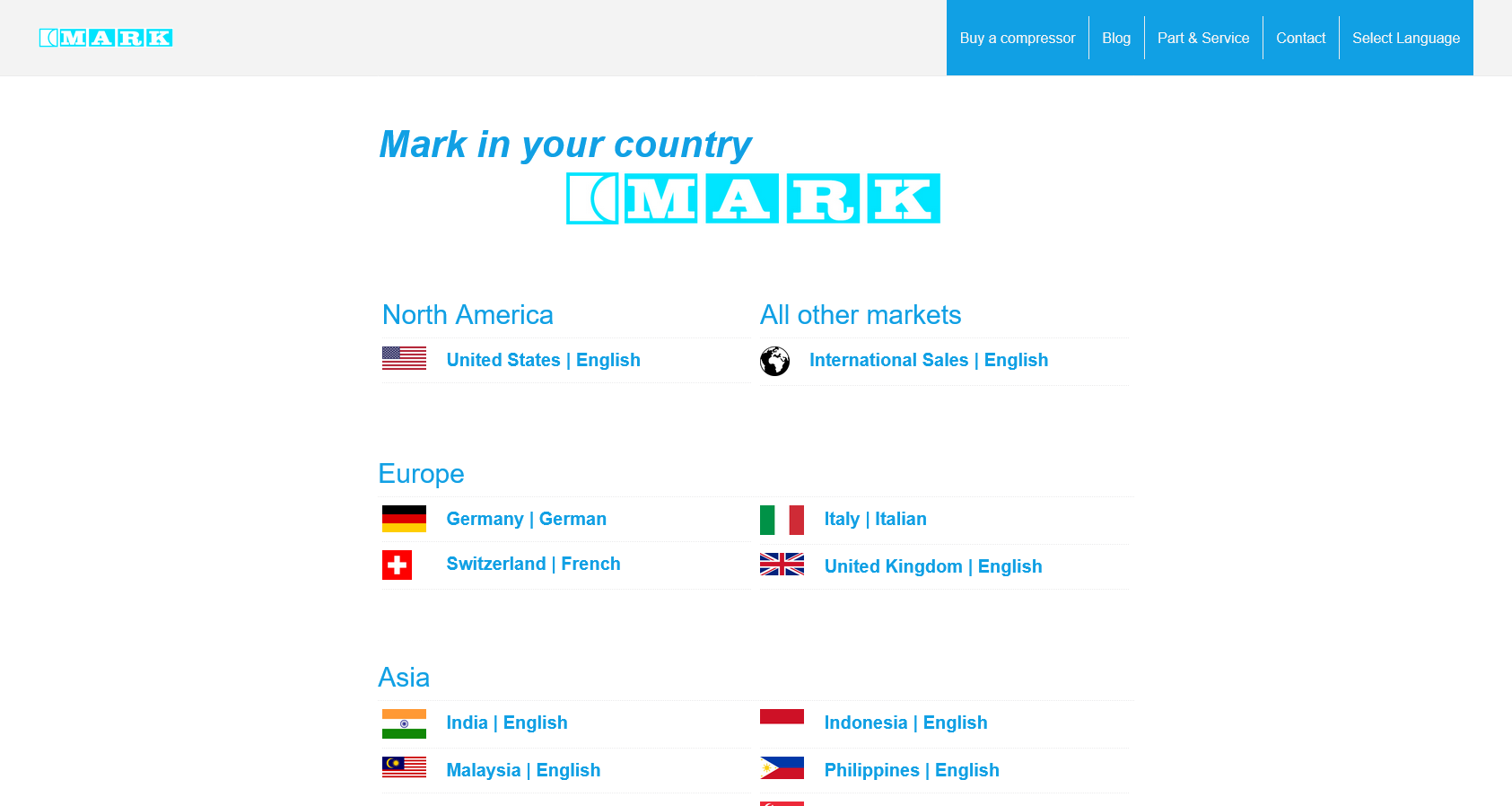
Task: Click the Mark in your country title
Action: tap(565, 145)
